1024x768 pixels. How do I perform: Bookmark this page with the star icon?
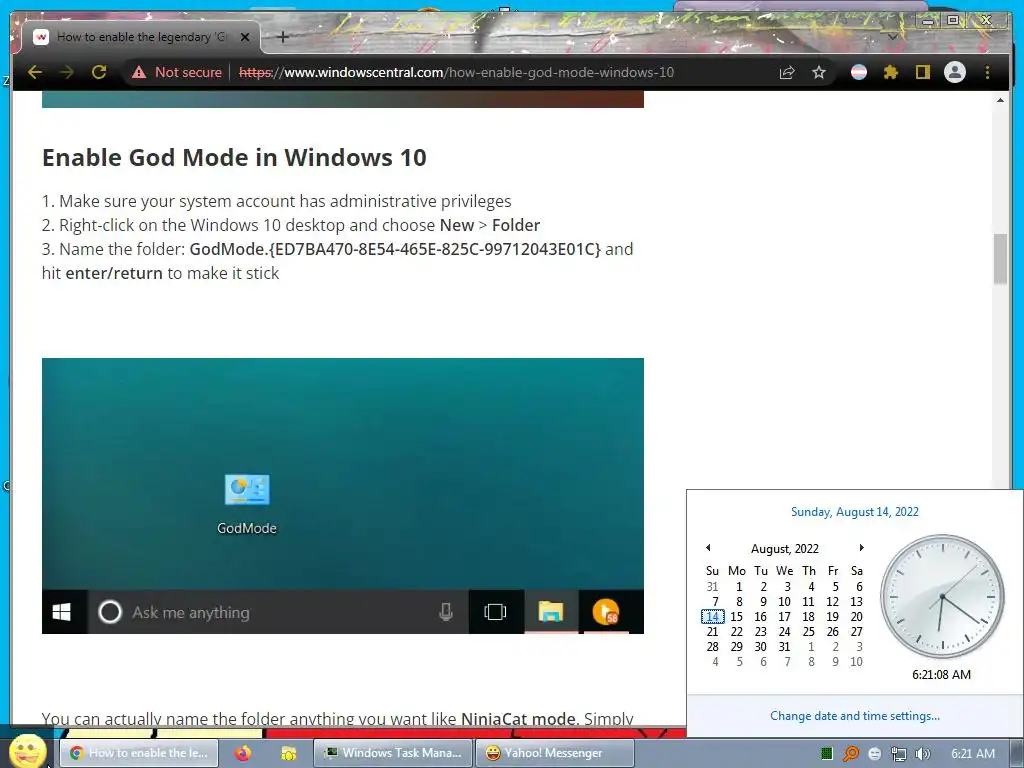click(x=819, y=72)
